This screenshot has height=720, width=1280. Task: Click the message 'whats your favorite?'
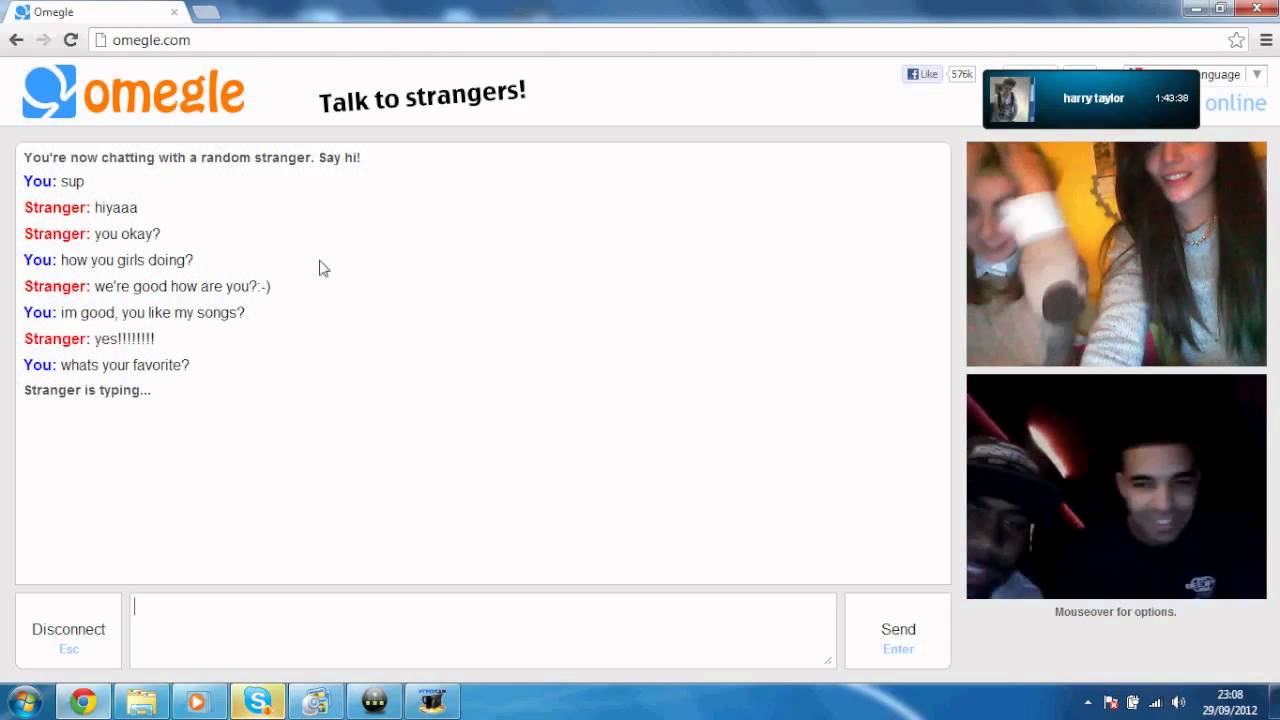[x=125, y=365]
